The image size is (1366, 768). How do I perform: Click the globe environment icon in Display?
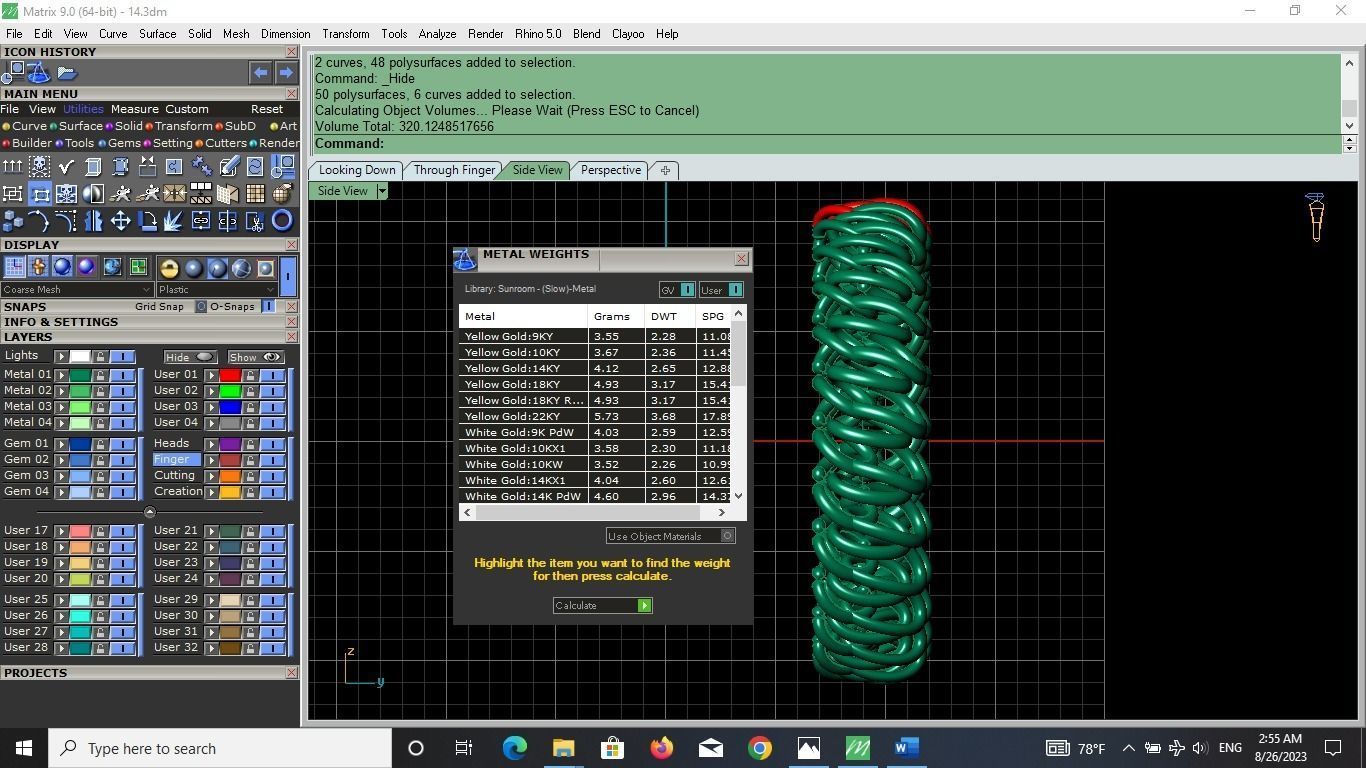point(112,267)
